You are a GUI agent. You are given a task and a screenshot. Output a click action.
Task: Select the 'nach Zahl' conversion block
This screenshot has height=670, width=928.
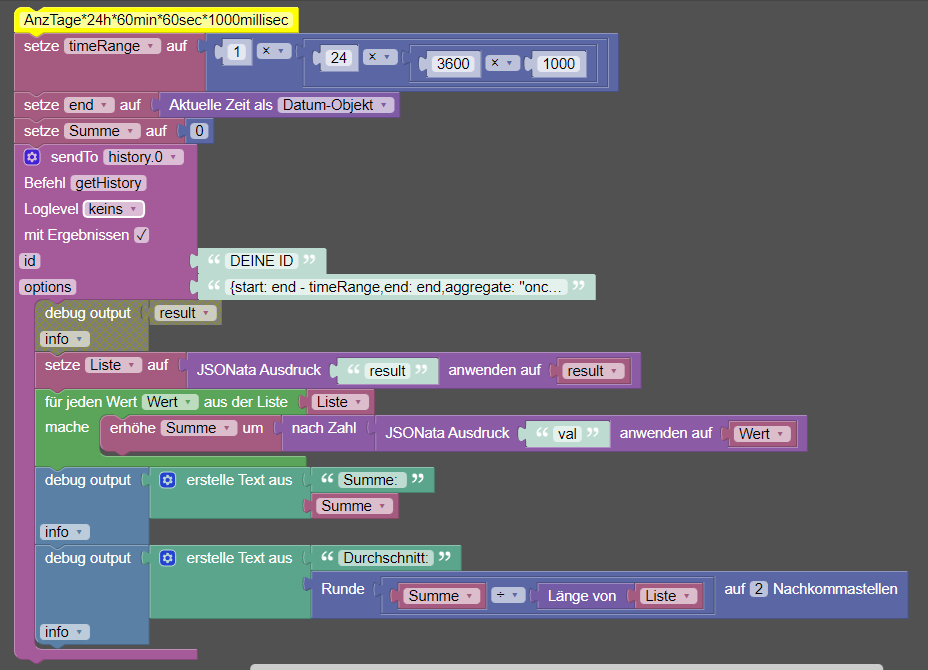[x=324, y=428]
